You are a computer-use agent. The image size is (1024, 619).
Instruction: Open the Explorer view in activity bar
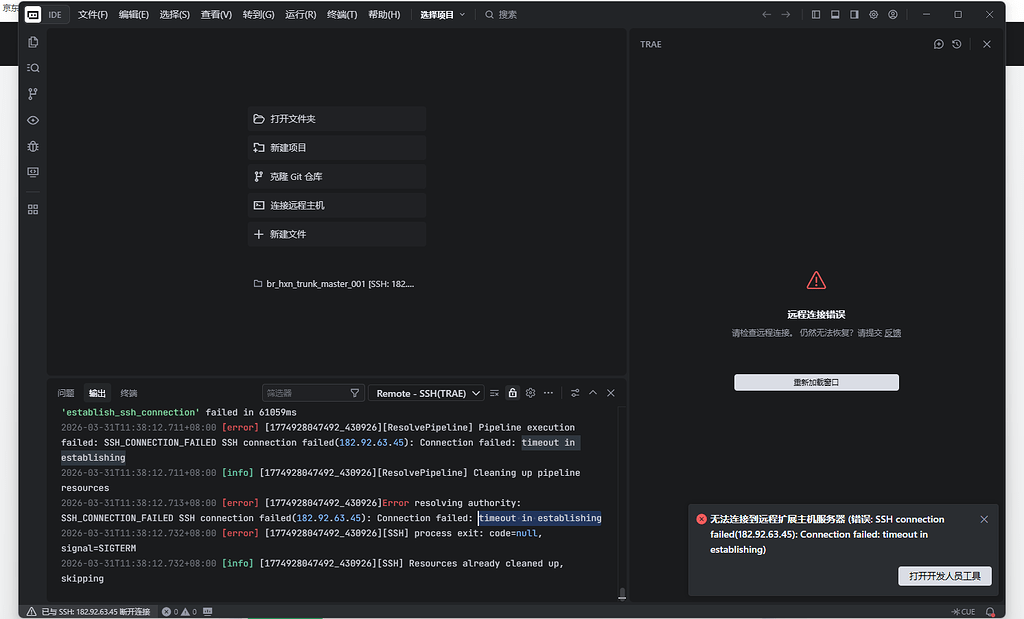pos(33,42)
